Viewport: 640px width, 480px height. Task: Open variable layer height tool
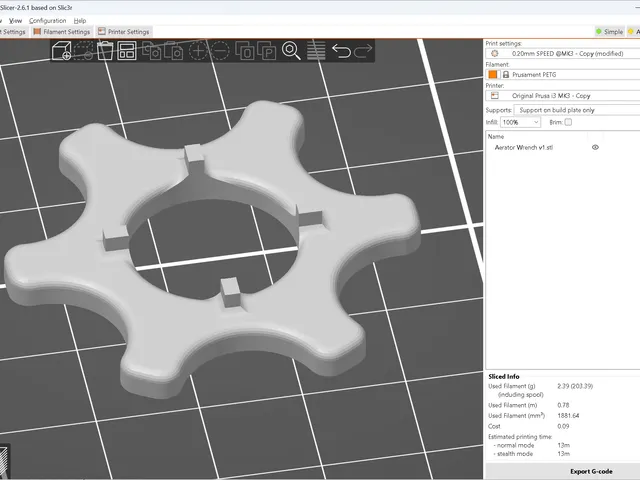[316, 51]
